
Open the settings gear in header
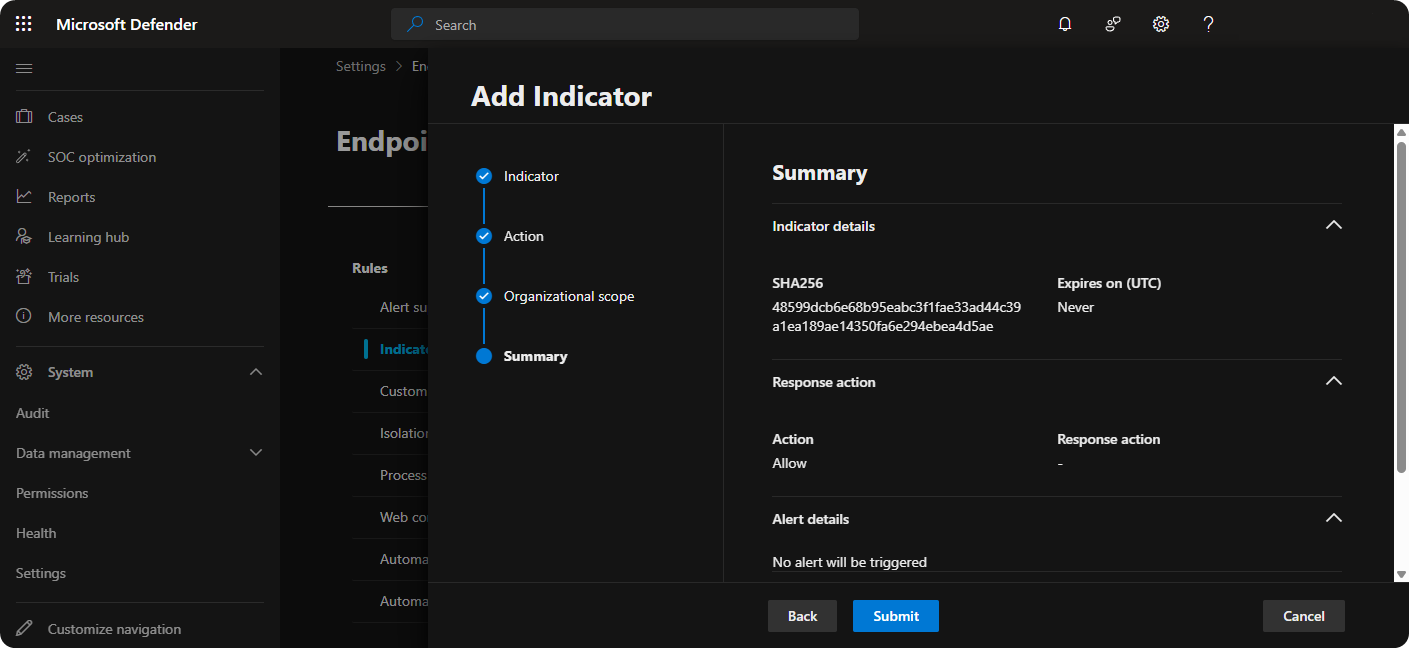point(1161,24)
